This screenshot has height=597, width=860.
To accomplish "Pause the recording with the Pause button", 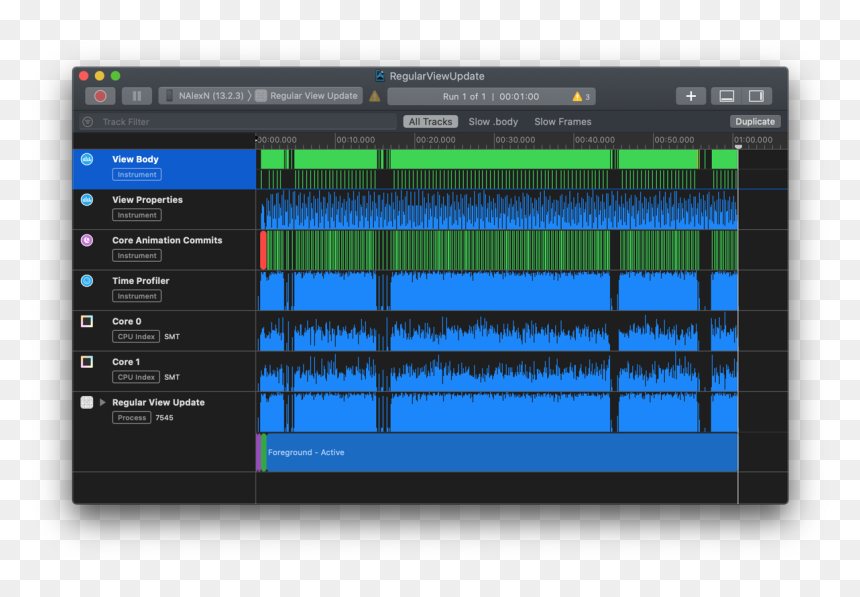I will (137, 96).
